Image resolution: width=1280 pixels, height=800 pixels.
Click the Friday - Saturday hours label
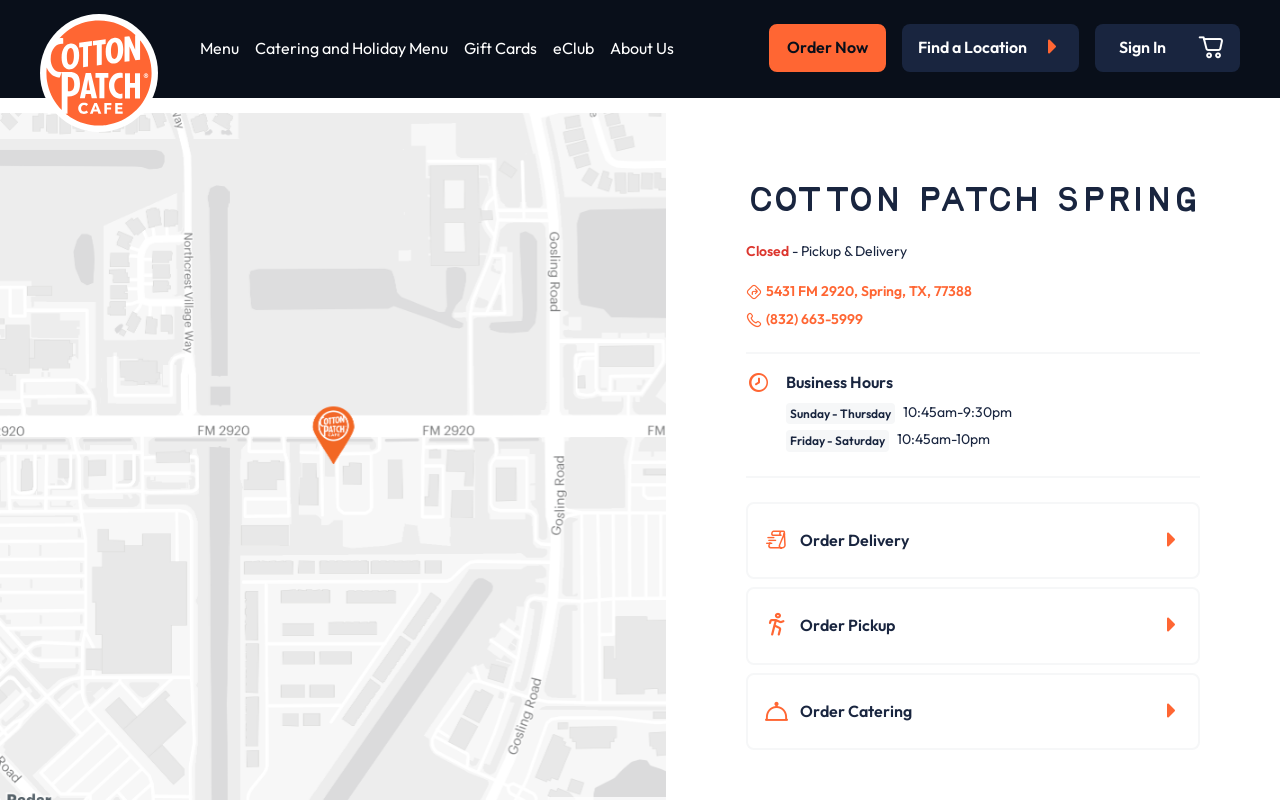click(837, 441)
